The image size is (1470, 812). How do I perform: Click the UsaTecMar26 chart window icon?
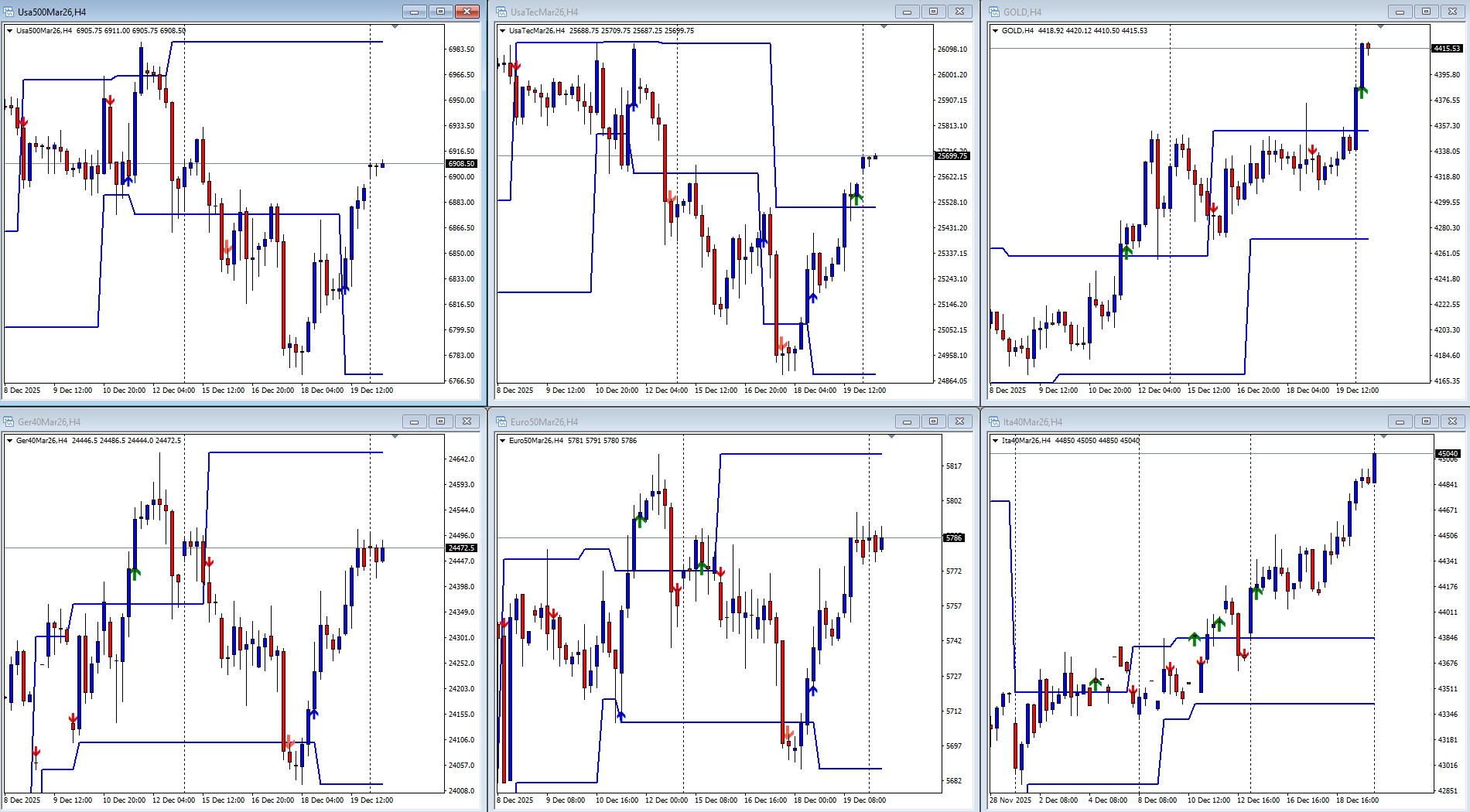(x=501, y=12)
